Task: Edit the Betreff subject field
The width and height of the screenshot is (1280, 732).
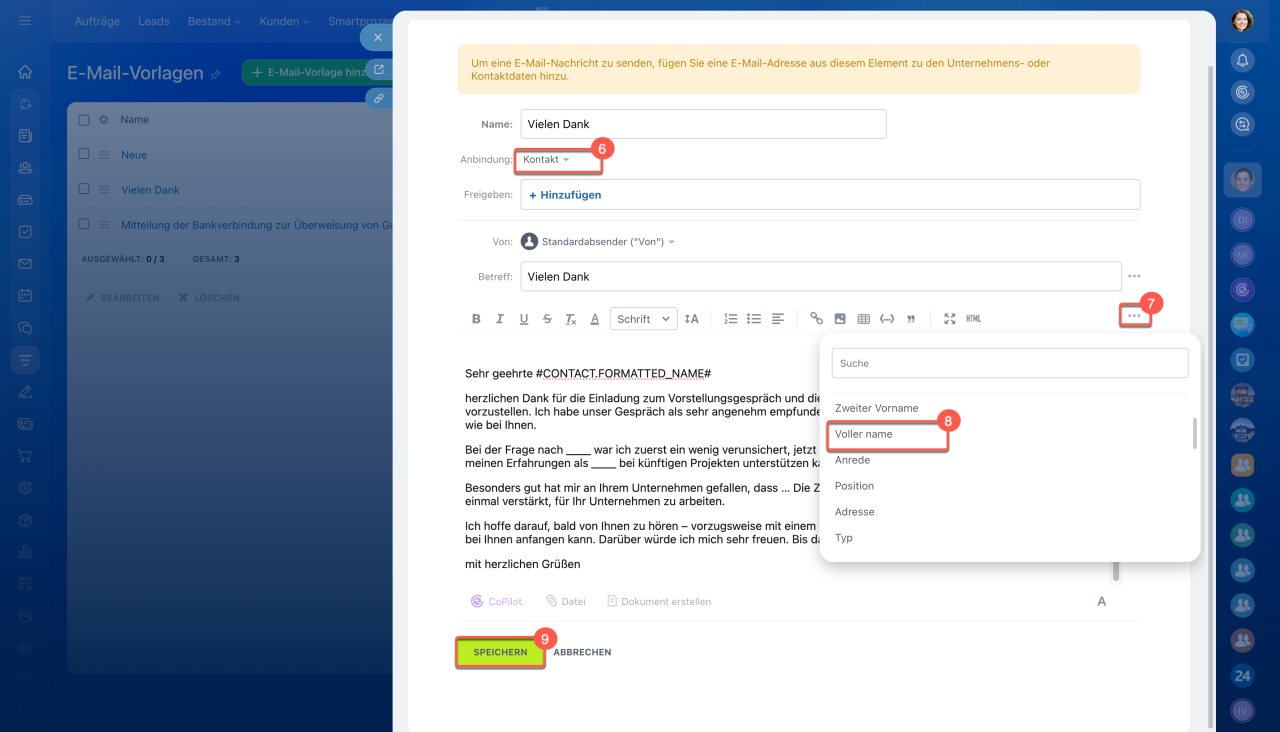Action: click(821, 277)
